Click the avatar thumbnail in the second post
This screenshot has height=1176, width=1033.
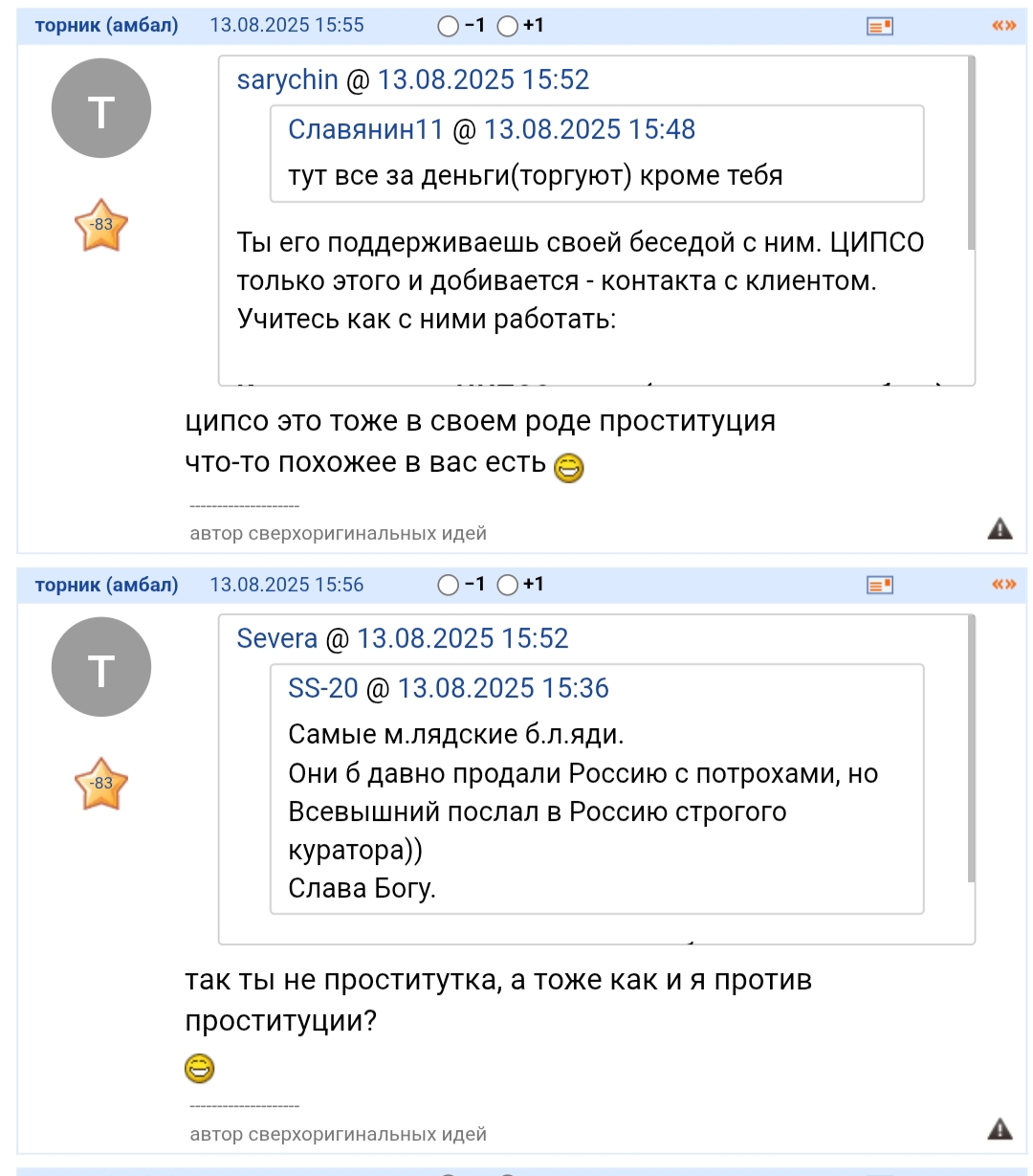point(101,667)
